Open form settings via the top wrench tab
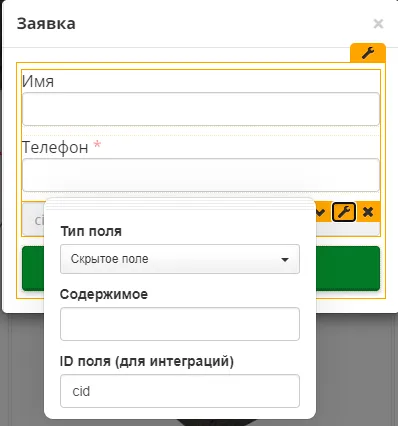This screenshot has height=426, width=398. click(368, 53)
